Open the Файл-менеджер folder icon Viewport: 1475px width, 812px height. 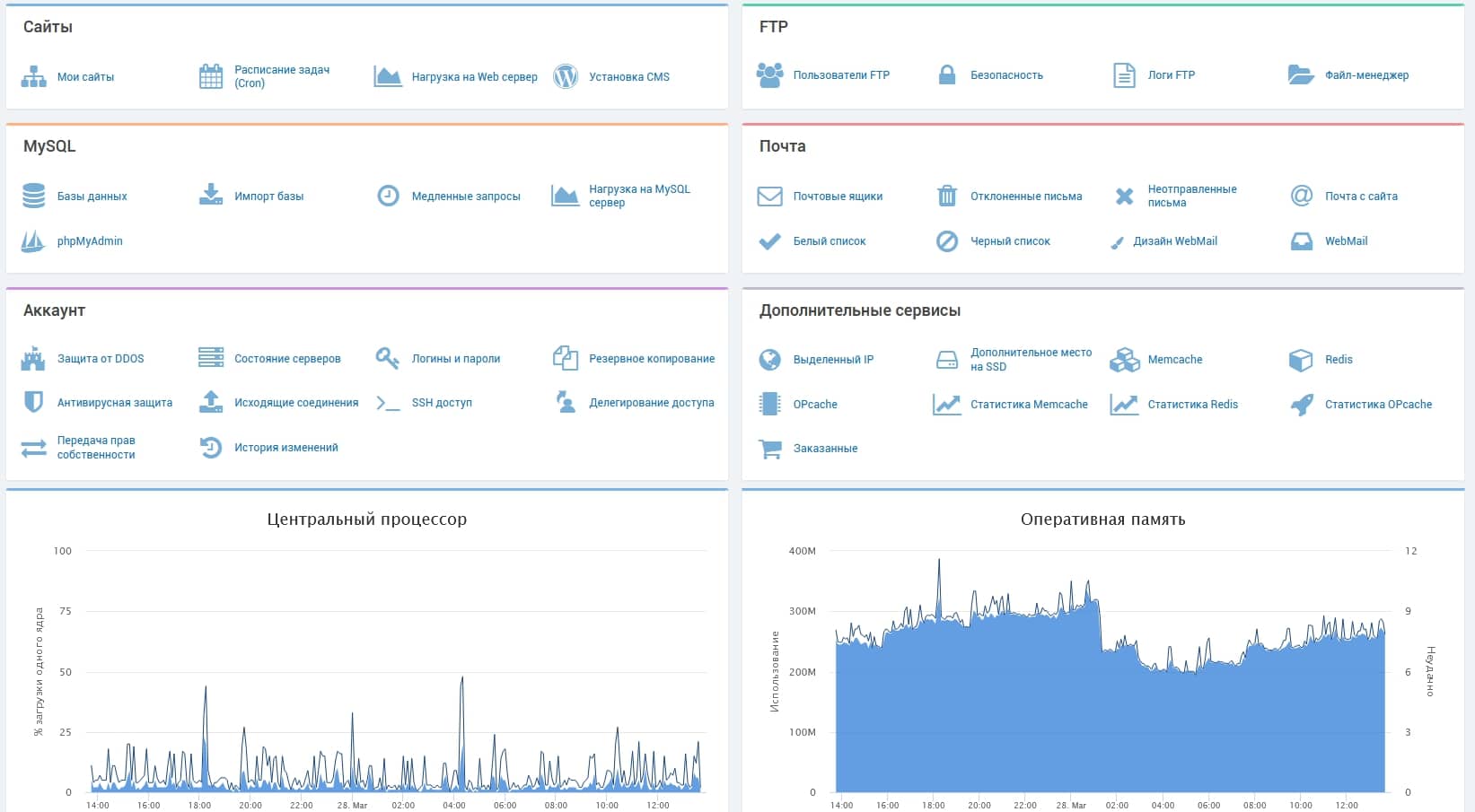[x=1301, y=74]
